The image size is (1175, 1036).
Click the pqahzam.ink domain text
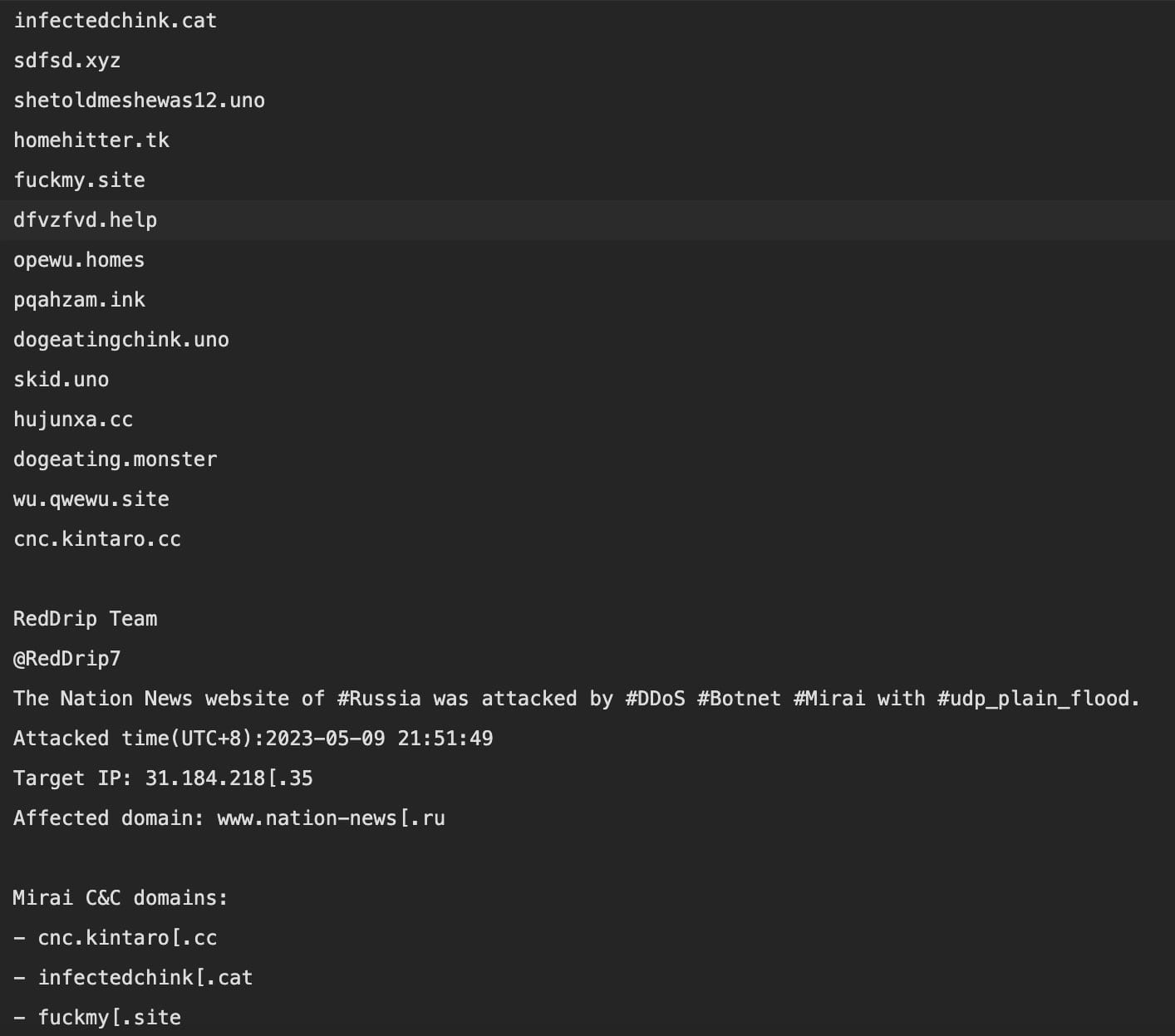pyautogui.click(x=79, y=300)
